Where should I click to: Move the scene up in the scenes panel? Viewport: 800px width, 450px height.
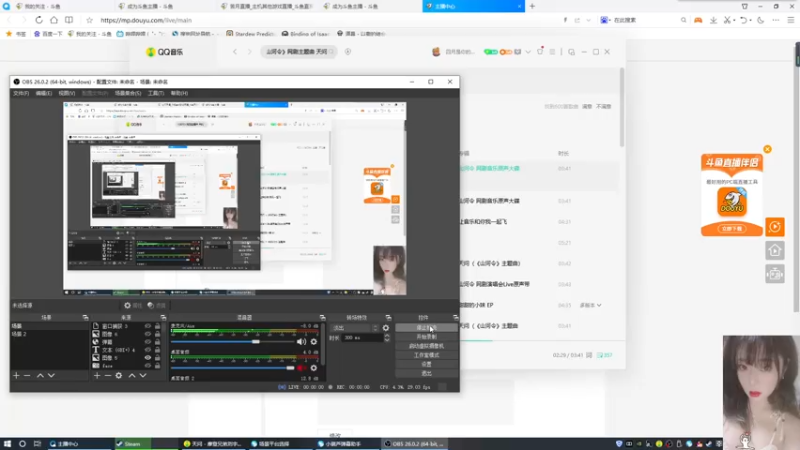(x=40, y=376)
